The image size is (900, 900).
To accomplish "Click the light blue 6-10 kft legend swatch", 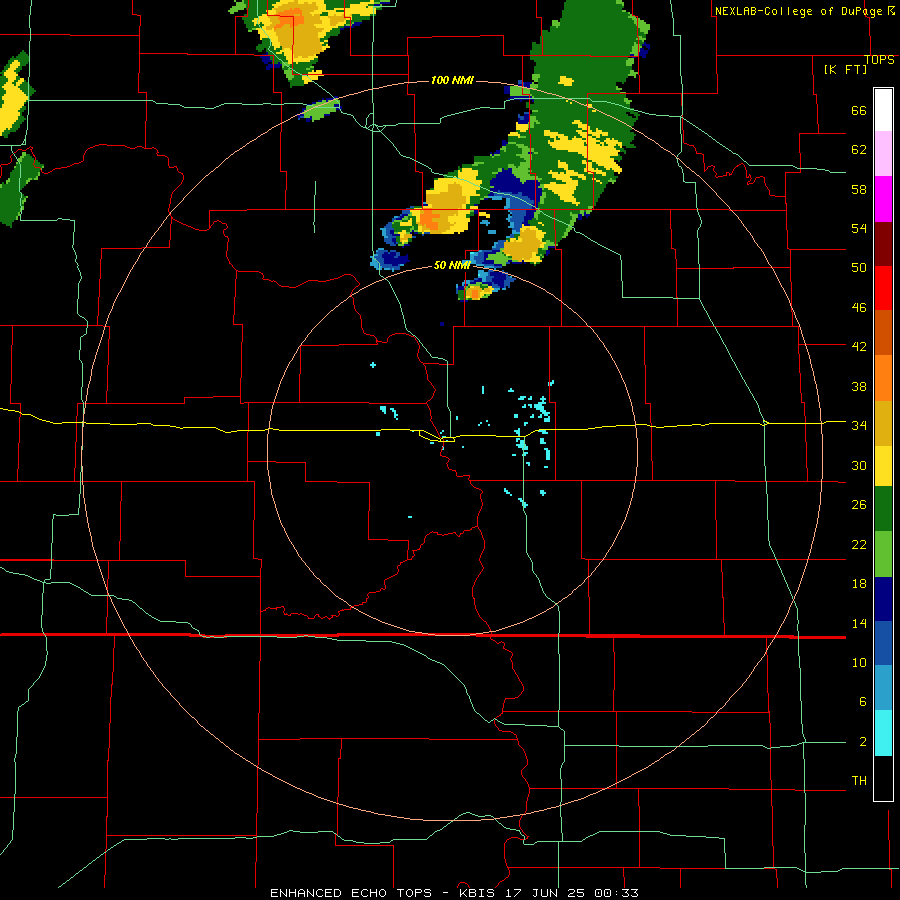I will 883,688.
